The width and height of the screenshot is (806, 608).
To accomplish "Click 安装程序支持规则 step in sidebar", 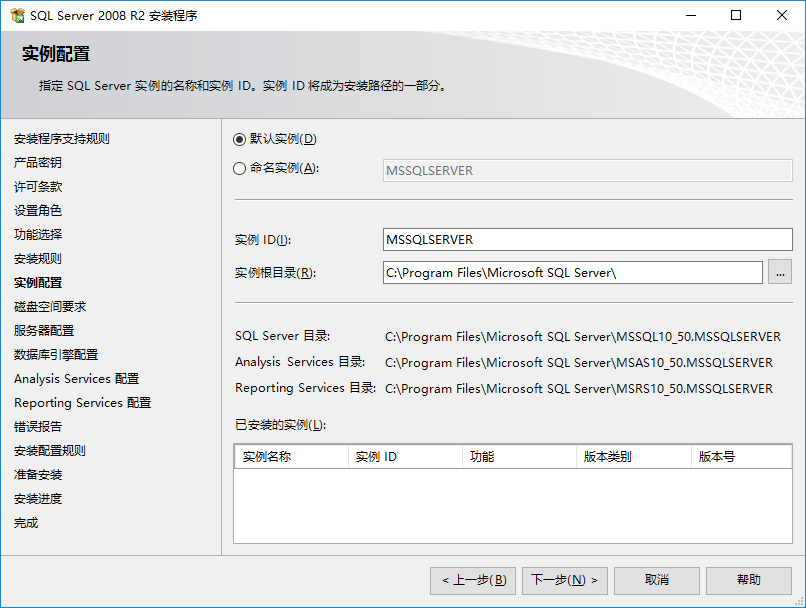I will tap(62, 139).
